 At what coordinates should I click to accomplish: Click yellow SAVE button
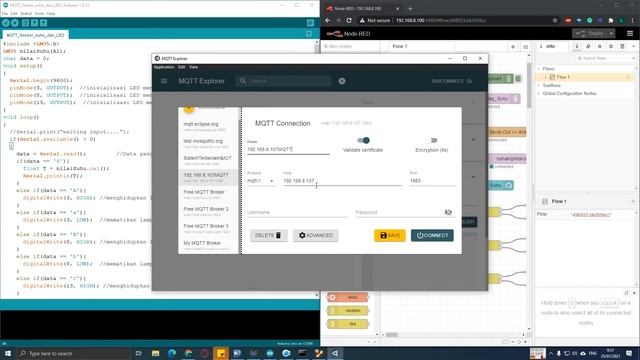point(390,236)
